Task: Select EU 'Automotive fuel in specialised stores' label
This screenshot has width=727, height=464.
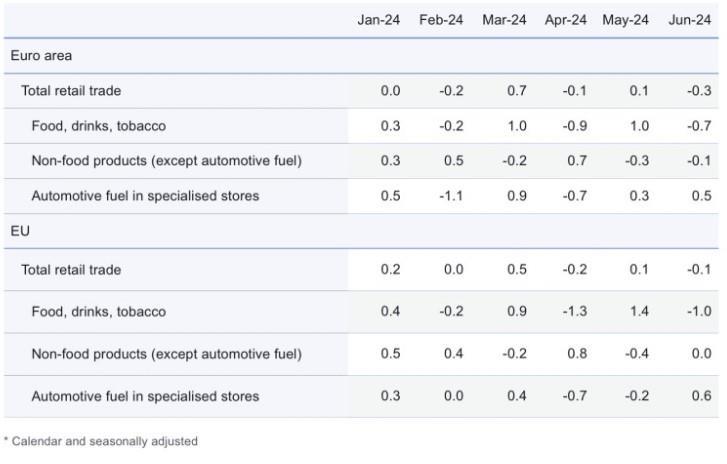Action: pos(145,397)
